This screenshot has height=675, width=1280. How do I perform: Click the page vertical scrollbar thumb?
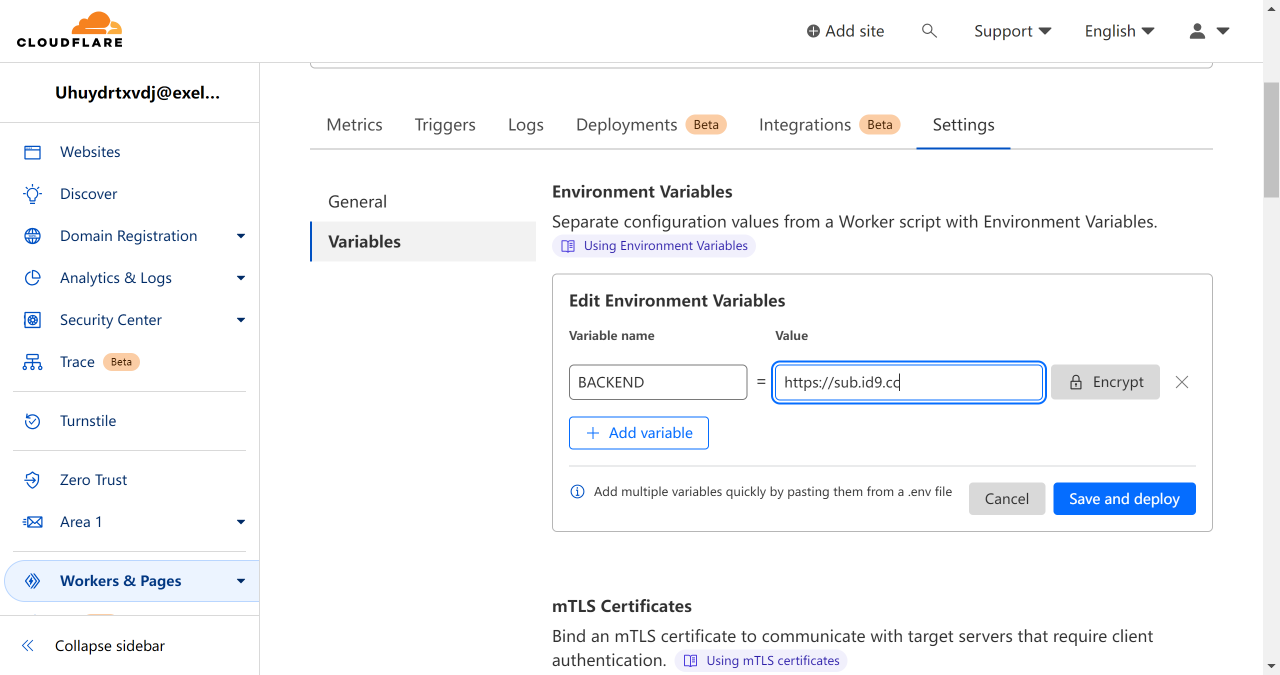[1271, 140]
